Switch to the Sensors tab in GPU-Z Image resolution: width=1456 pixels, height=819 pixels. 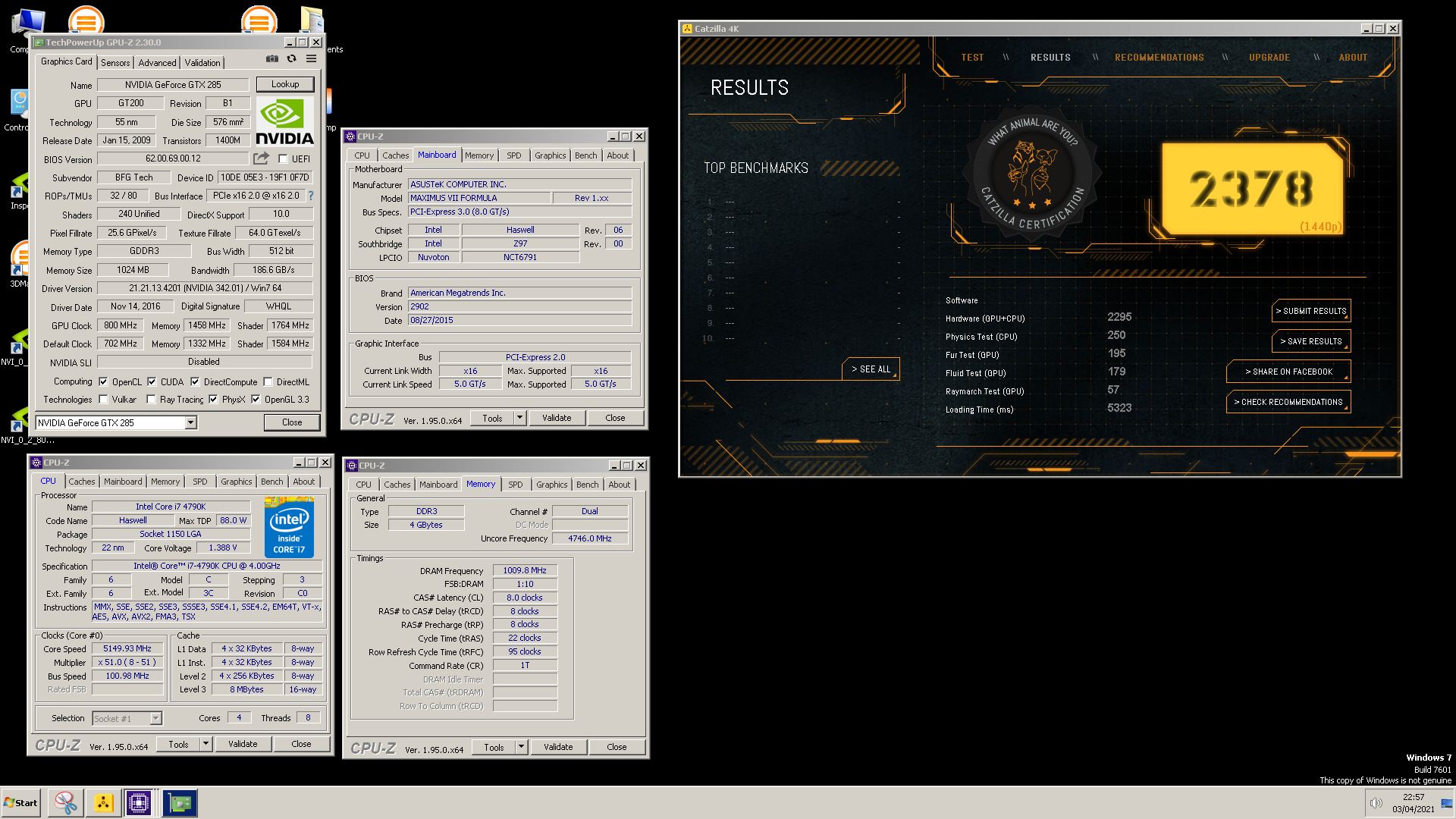115,62
